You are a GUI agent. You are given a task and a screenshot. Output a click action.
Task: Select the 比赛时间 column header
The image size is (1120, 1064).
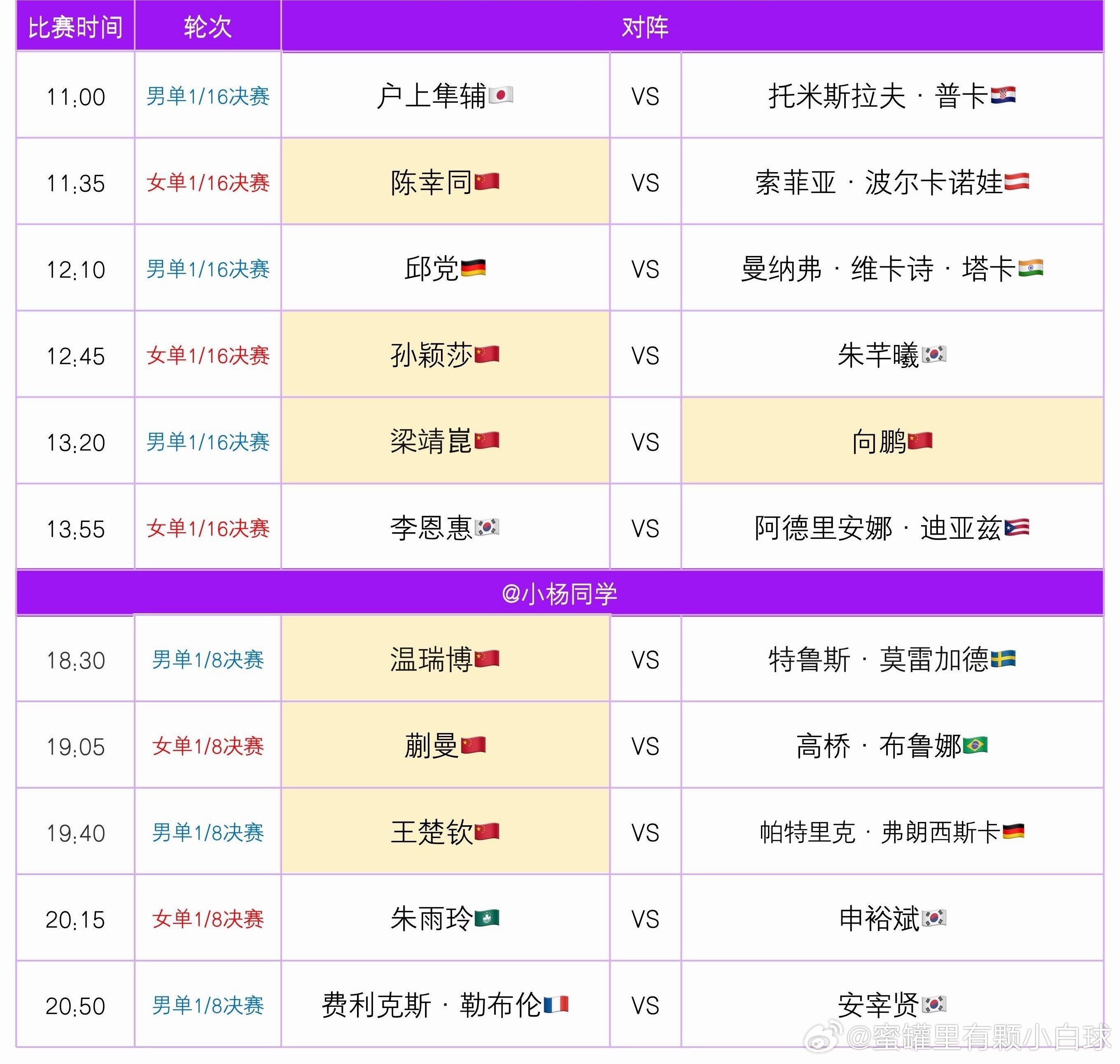[x=75, y=27]
